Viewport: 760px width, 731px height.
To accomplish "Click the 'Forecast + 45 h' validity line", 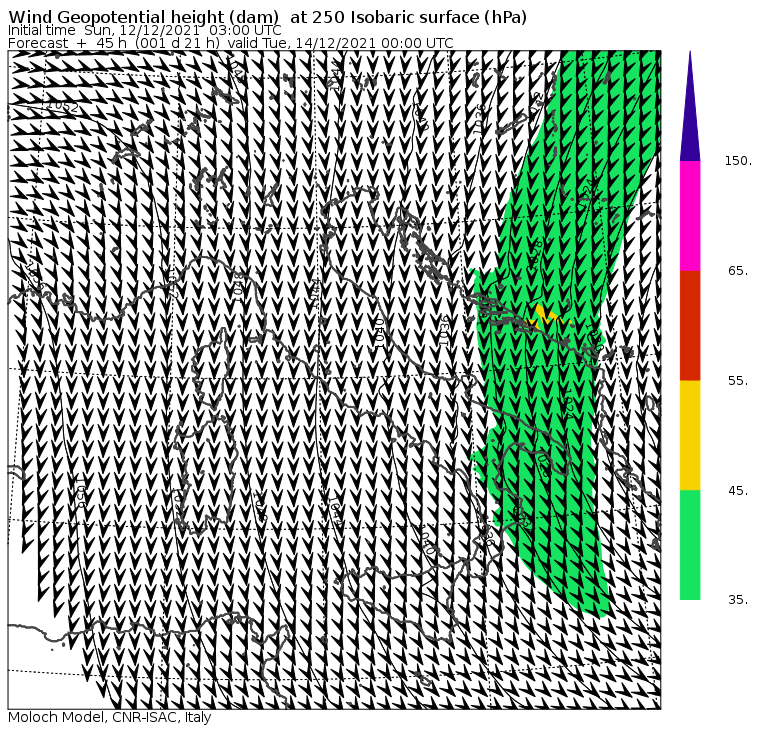I will 231,43.
